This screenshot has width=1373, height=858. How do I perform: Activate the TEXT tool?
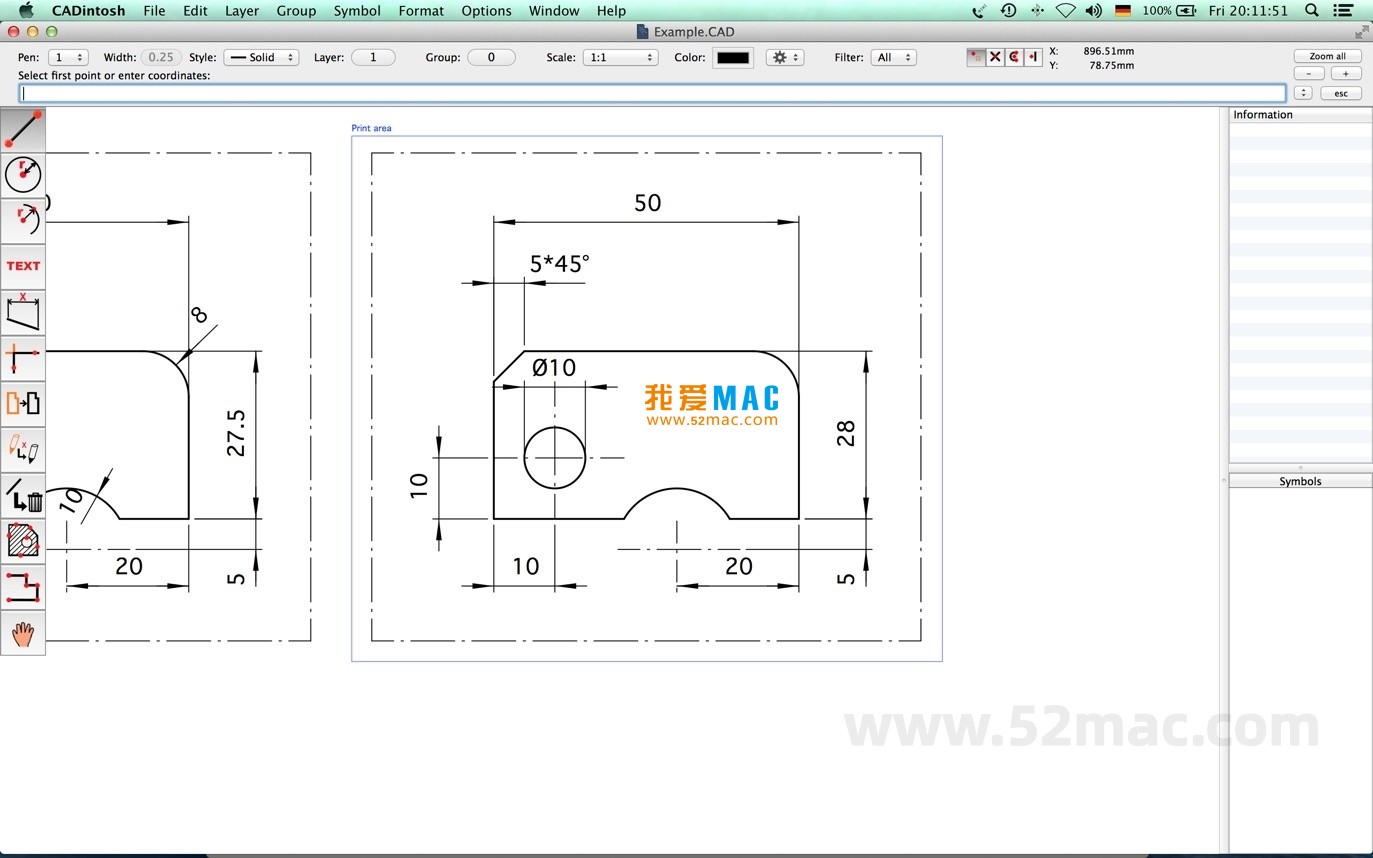click(x=23, y=265)
